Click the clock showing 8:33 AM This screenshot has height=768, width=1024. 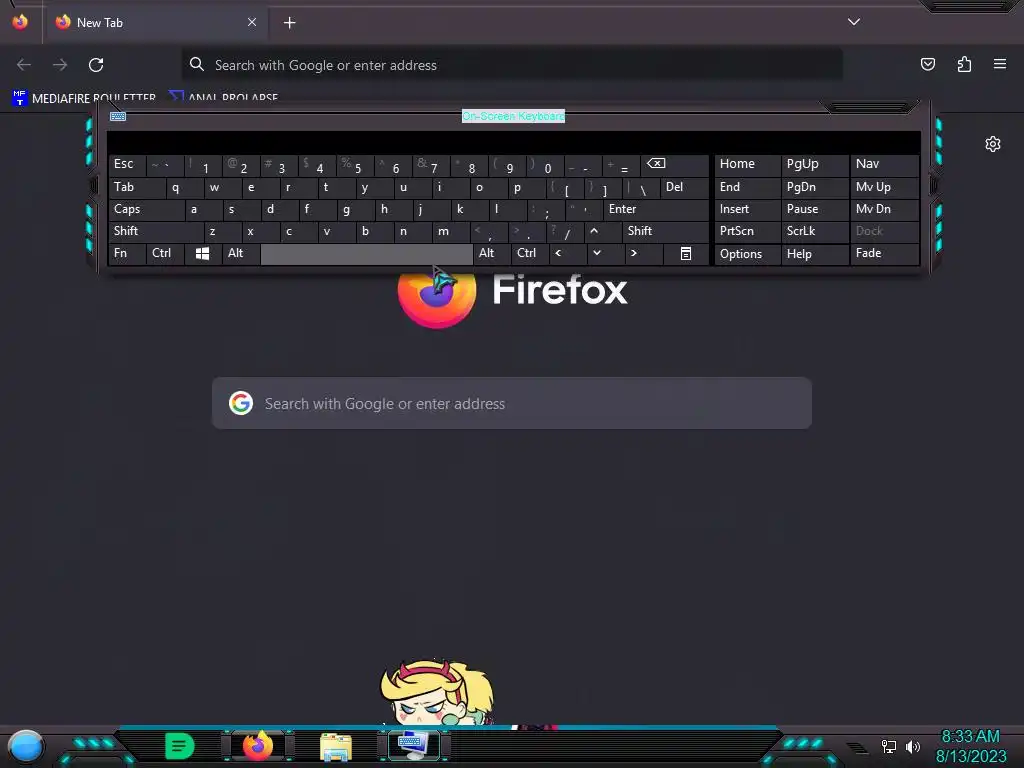click(970, 737)
